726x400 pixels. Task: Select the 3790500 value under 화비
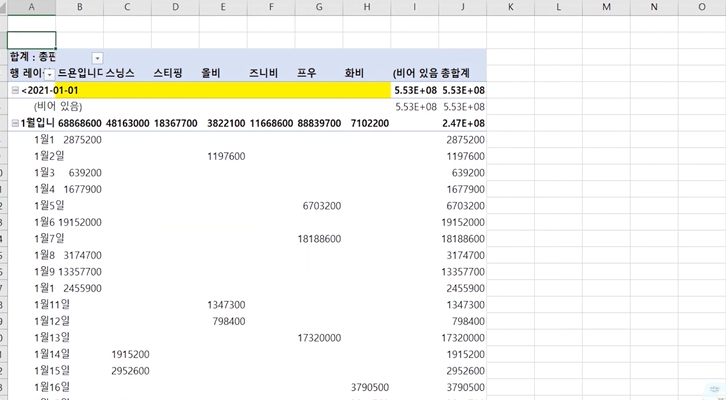point(369,386)
